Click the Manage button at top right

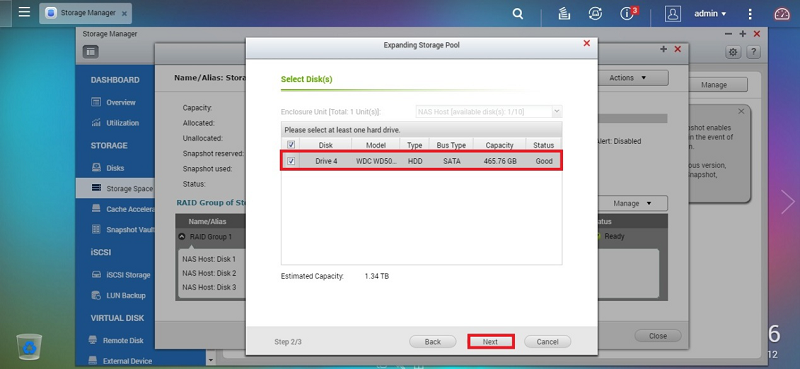(x=713, y=85)
